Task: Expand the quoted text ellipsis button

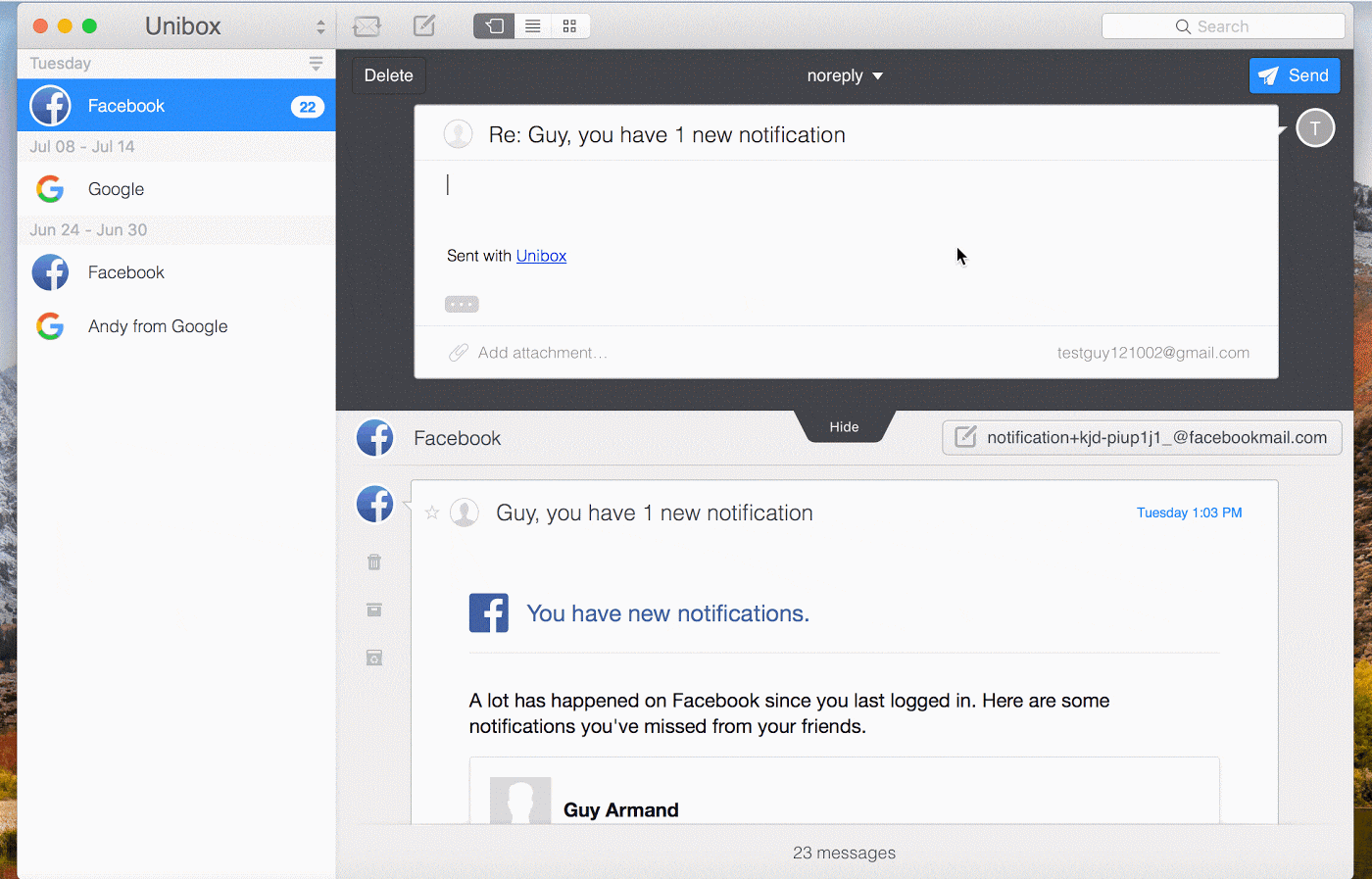Action: pyautogui.click(x=462, y=304)
